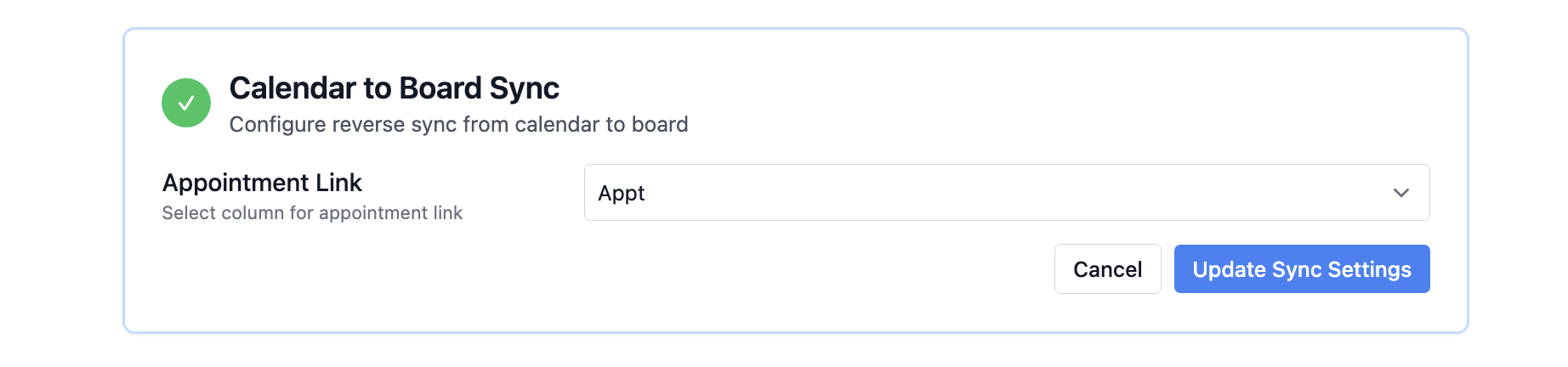Click the 'Configure reverse sync' subtitle
The image size is (1568, 367).
coord(340,125)
